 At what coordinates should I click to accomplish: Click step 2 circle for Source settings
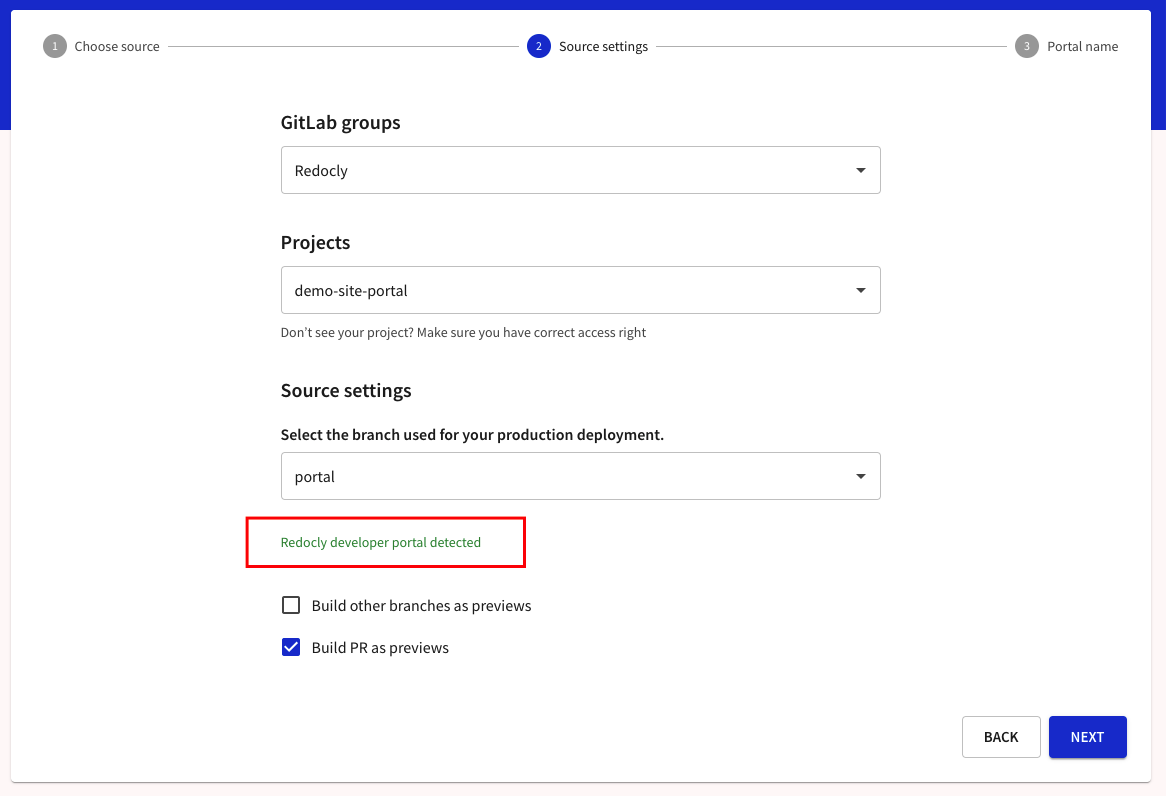[538, 46]
